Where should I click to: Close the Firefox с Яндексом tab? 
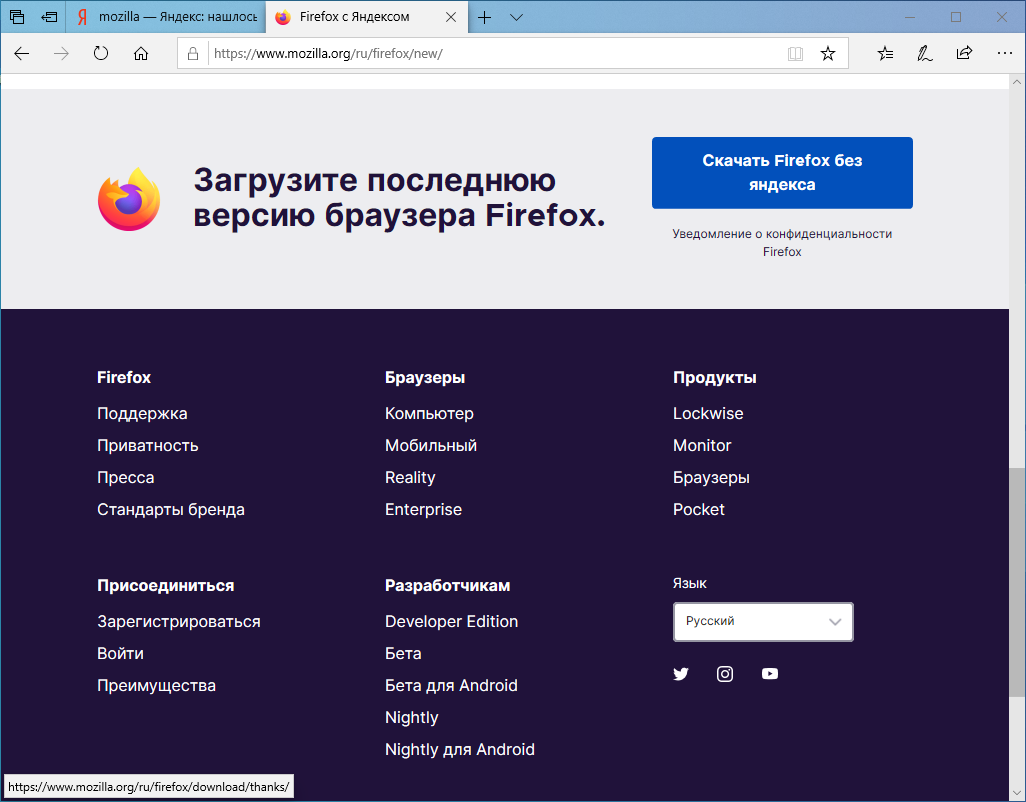coord(451,18)
